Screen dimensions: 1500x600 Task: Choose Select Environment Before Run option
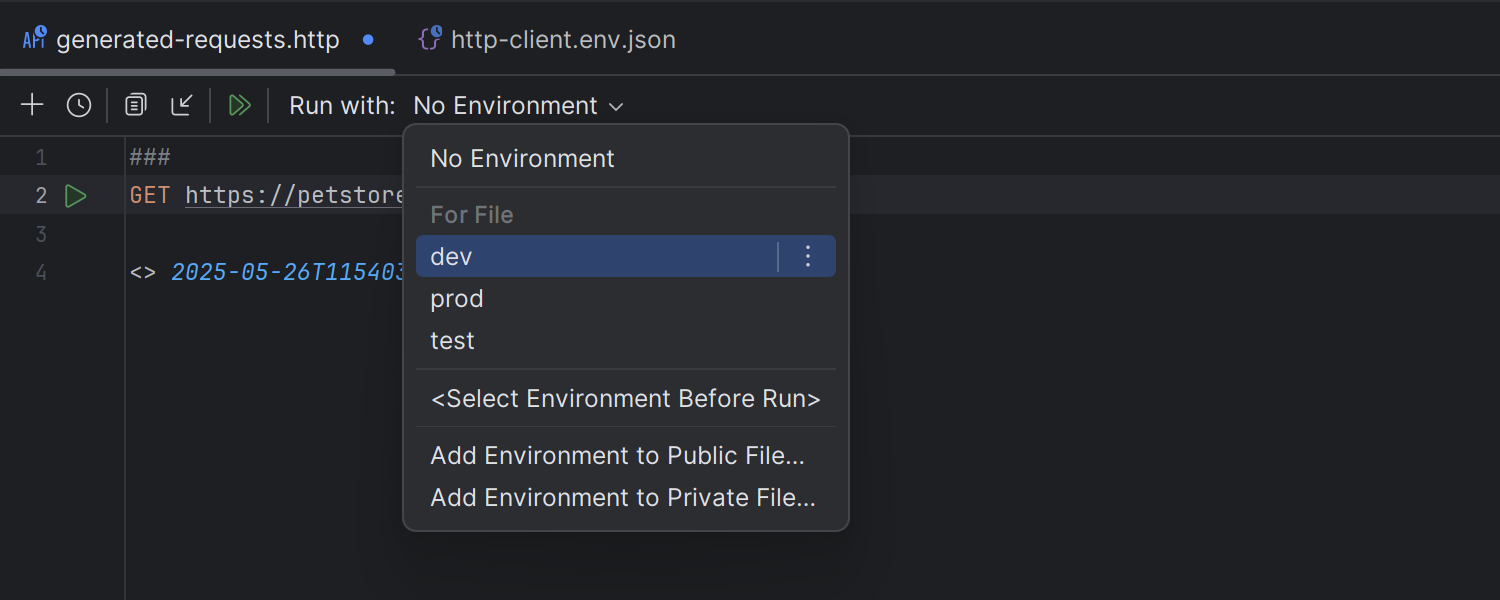coord(625,399)
